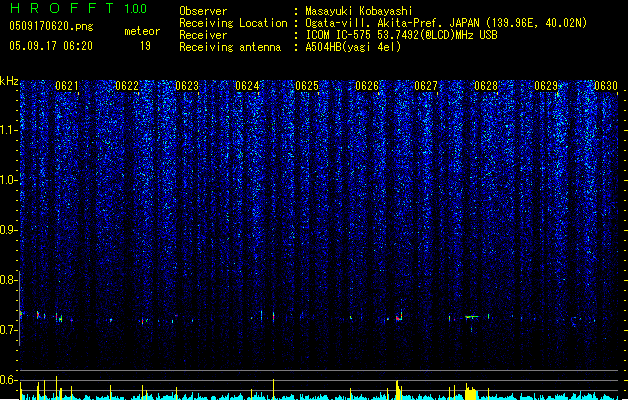The width and height of the screenshot is (629, 400).
Task: Click the Receiving antenna label
Action: point(230,47)
